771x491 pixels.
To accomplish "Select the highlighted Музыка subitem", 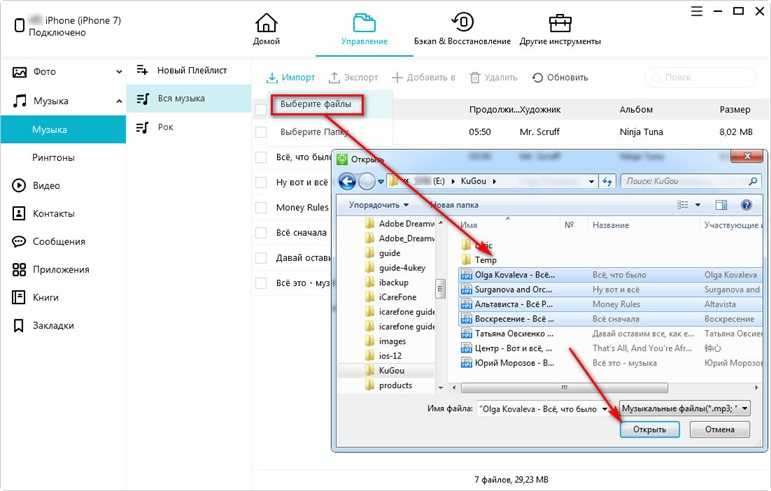I will (63, 130).
